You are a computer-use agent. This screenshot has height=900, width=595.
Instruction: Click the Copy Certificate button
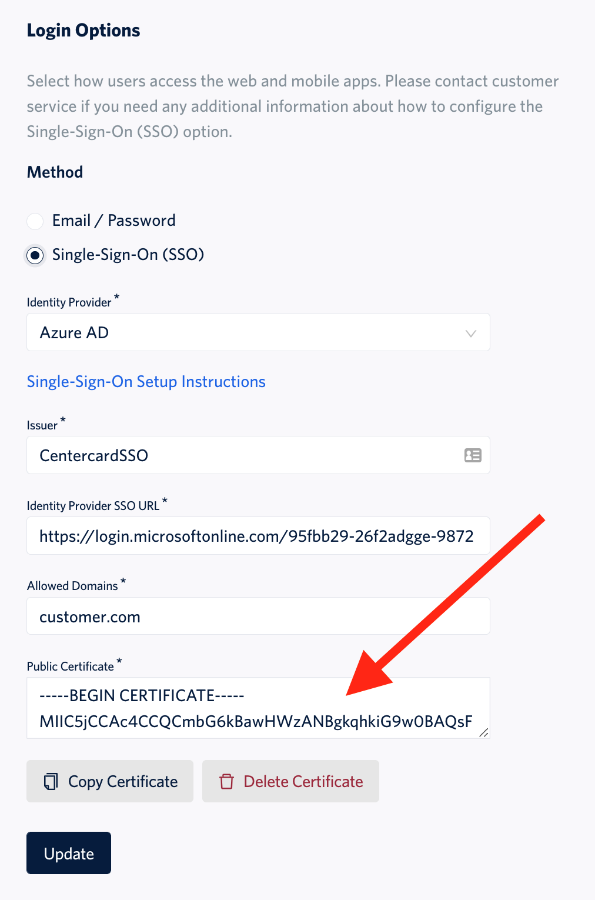[x=109, y=781]
